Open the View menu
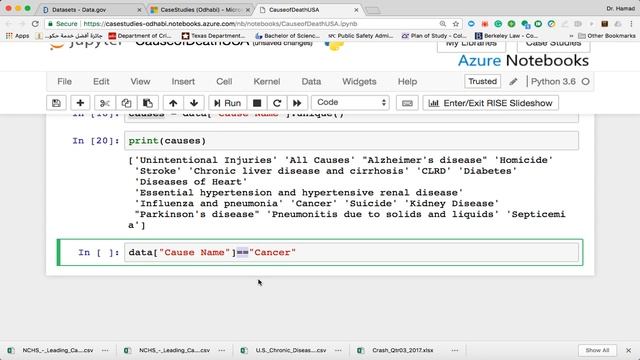Image resolution: width=640 pixels, height=360 pixels. coord(140,82)
